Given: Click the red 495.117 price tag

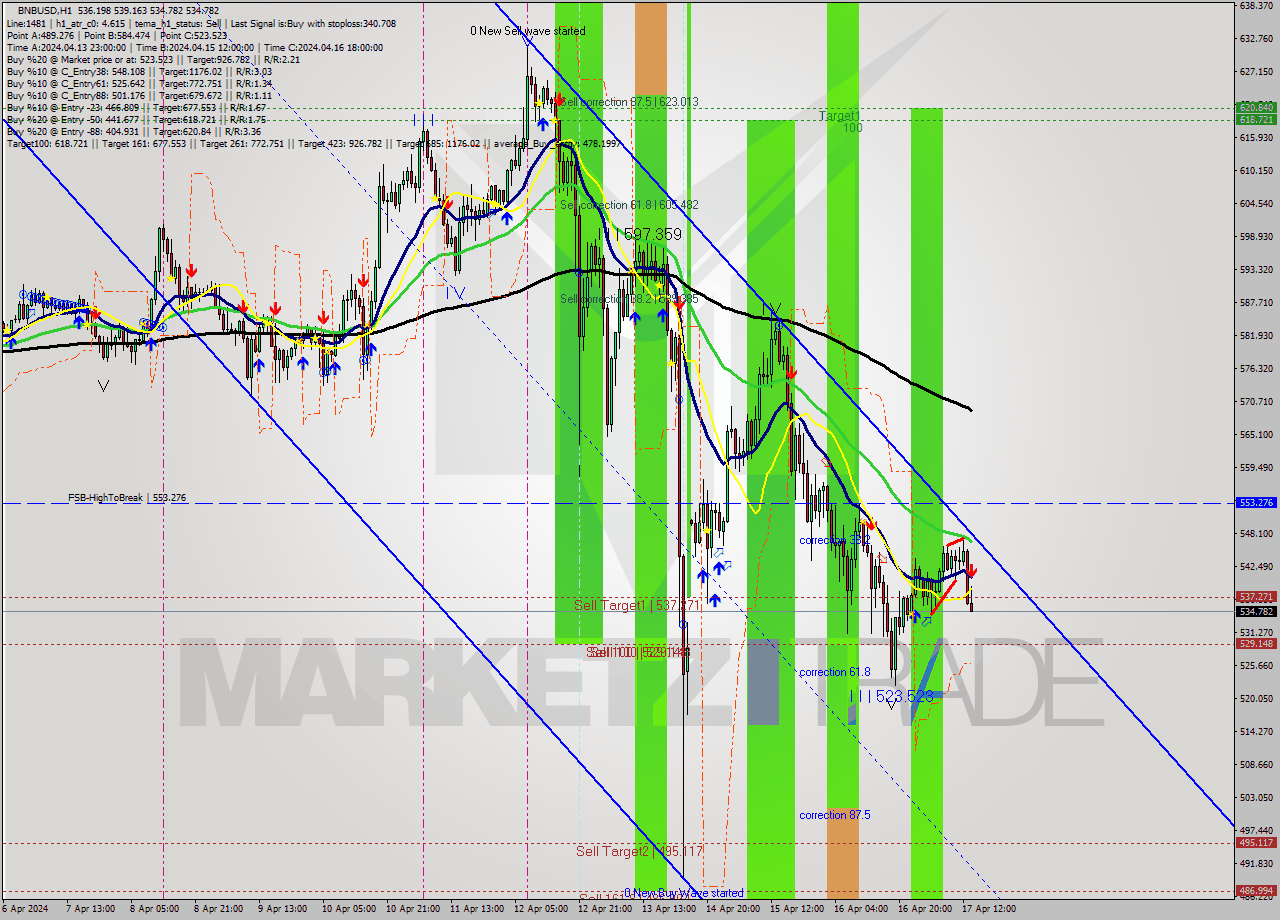Looking at the screenshot, I should pyautogui.click(x=1256, y=843).
